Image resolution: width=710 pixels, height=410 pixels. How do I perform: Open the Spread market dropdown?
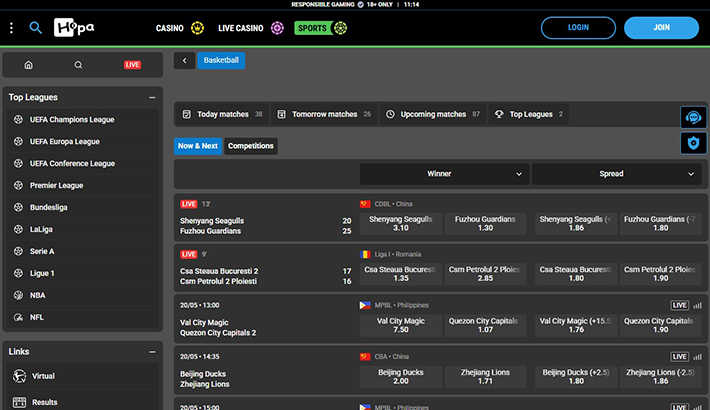coord(616,174)
